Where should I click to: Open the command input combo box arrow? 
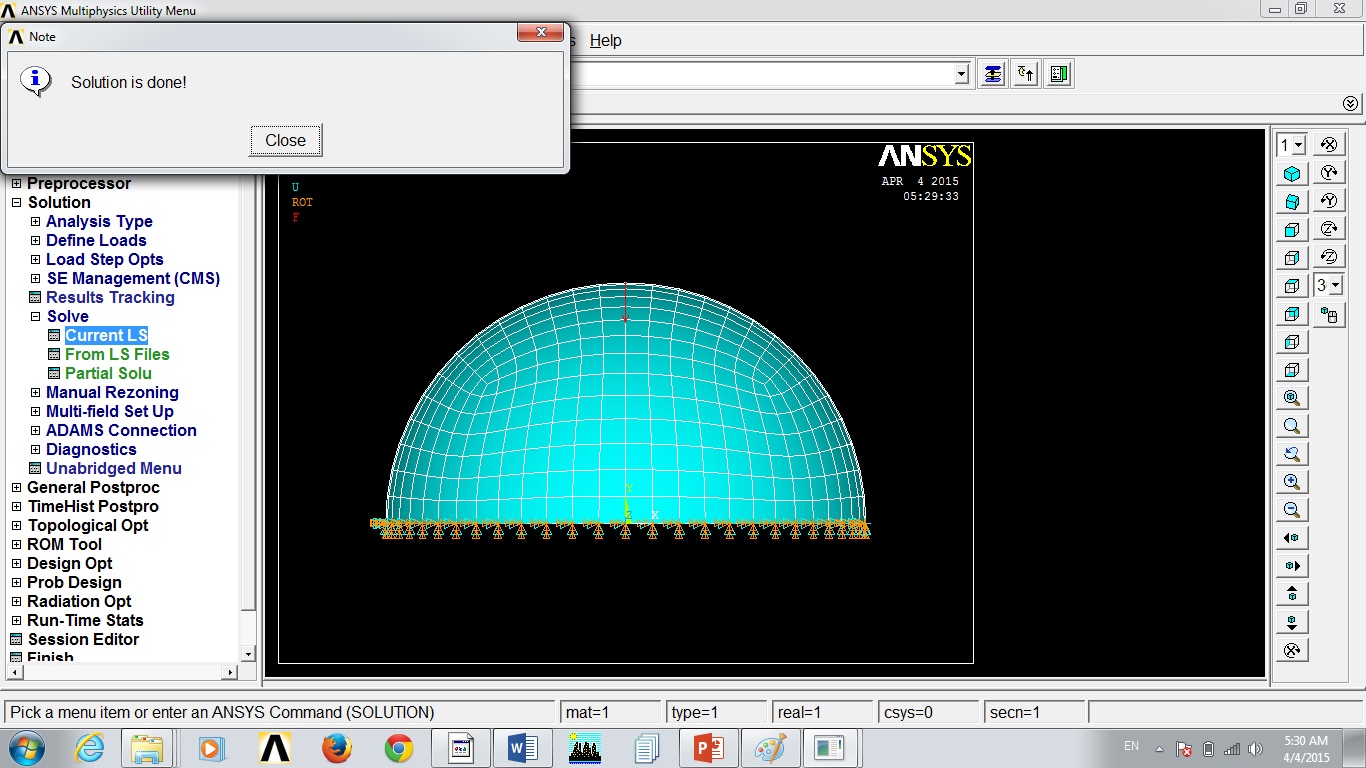click(962, 74)
